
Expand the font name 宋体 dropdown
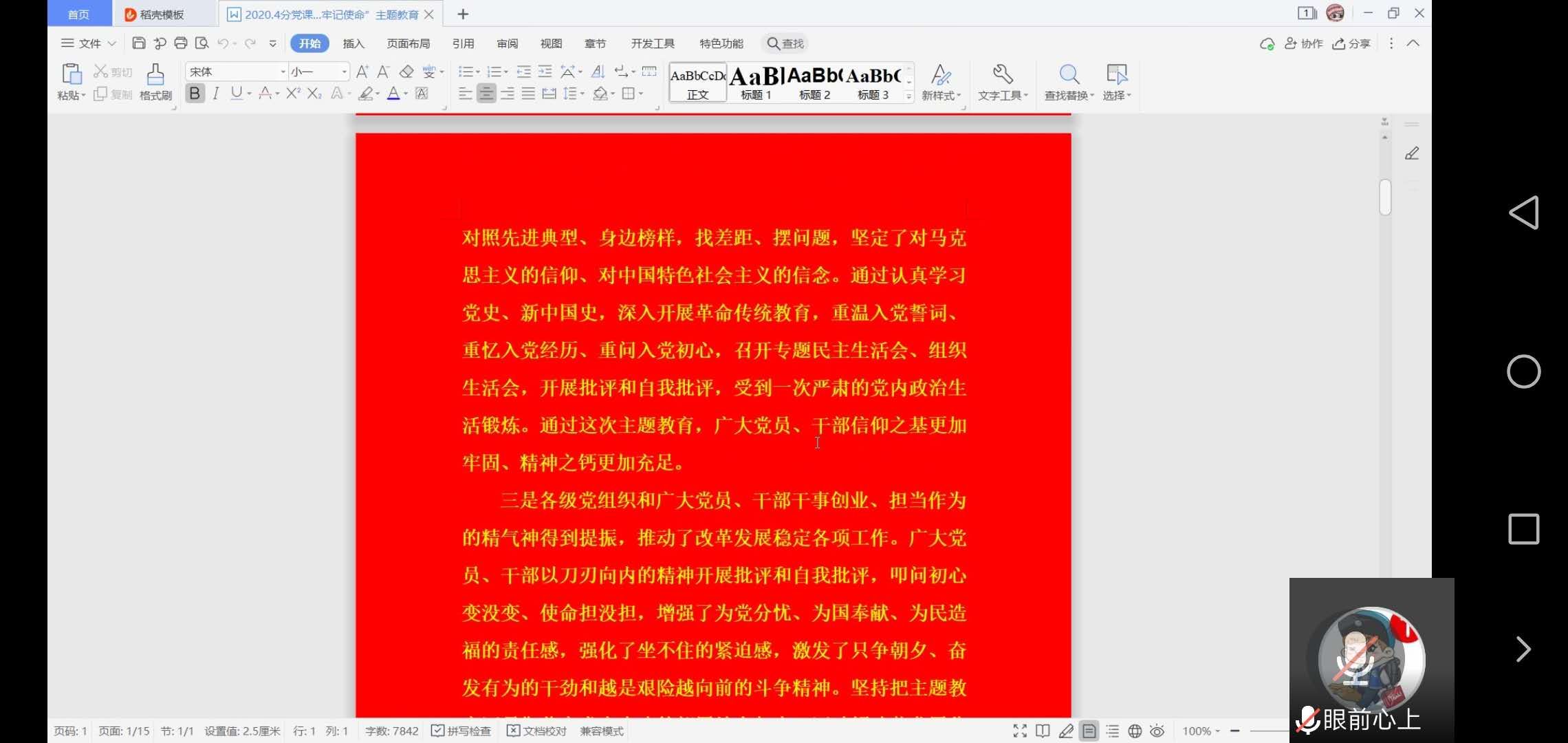[283, 72]
